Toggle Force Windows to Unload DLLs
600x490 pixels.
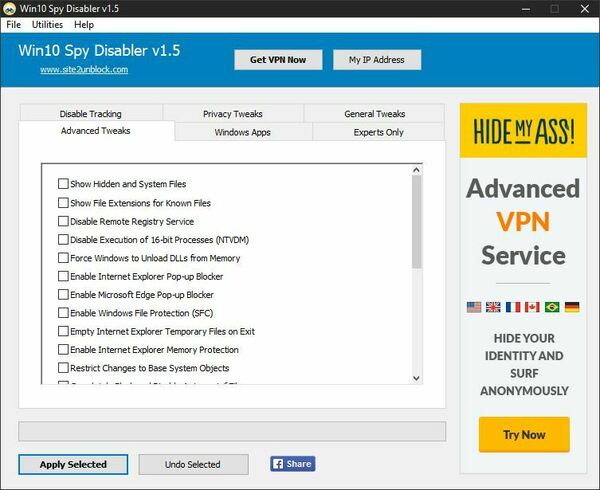click(63, 258)
